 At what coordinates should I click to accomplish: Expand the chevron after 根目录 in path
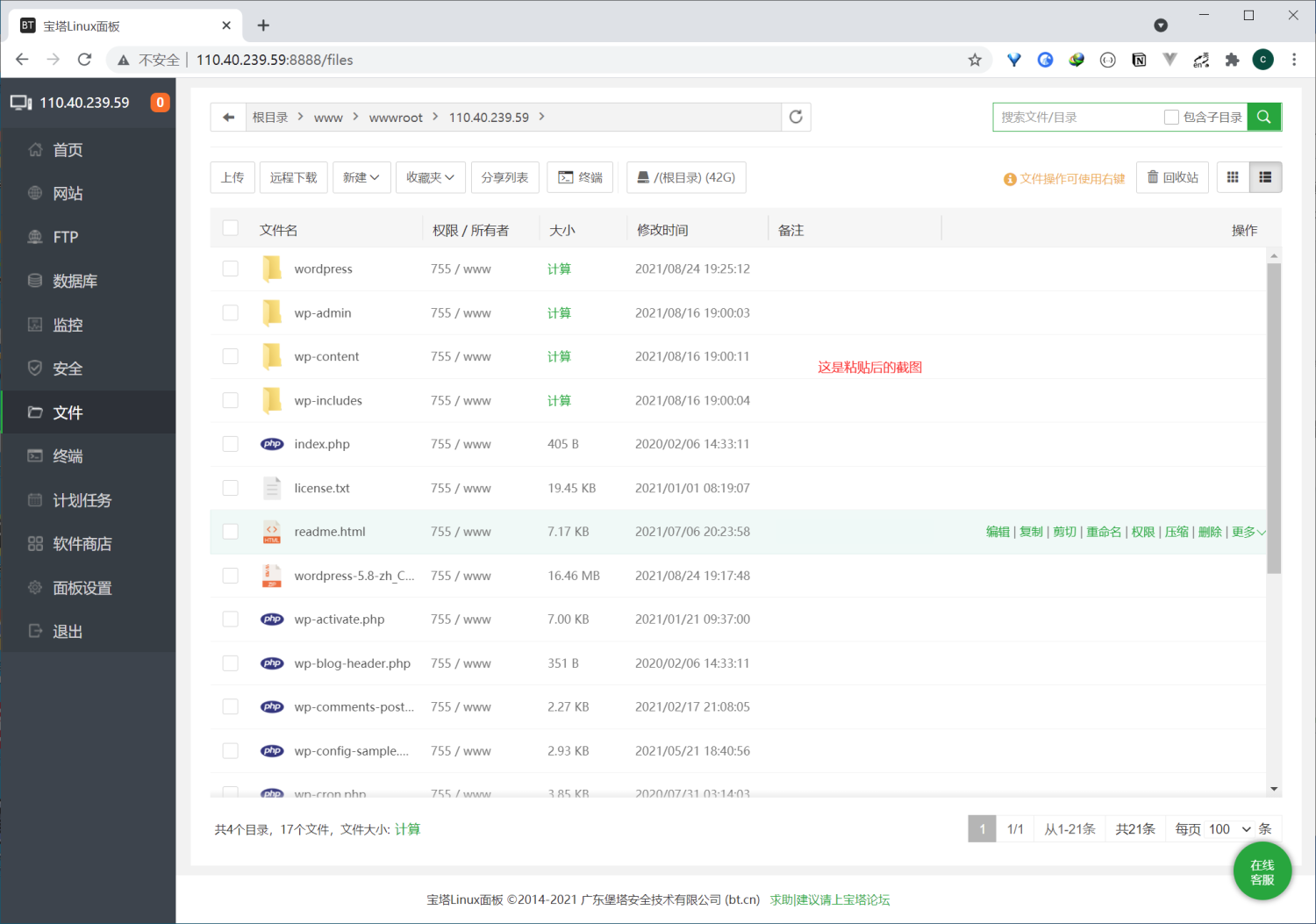(x=301, y=117)
